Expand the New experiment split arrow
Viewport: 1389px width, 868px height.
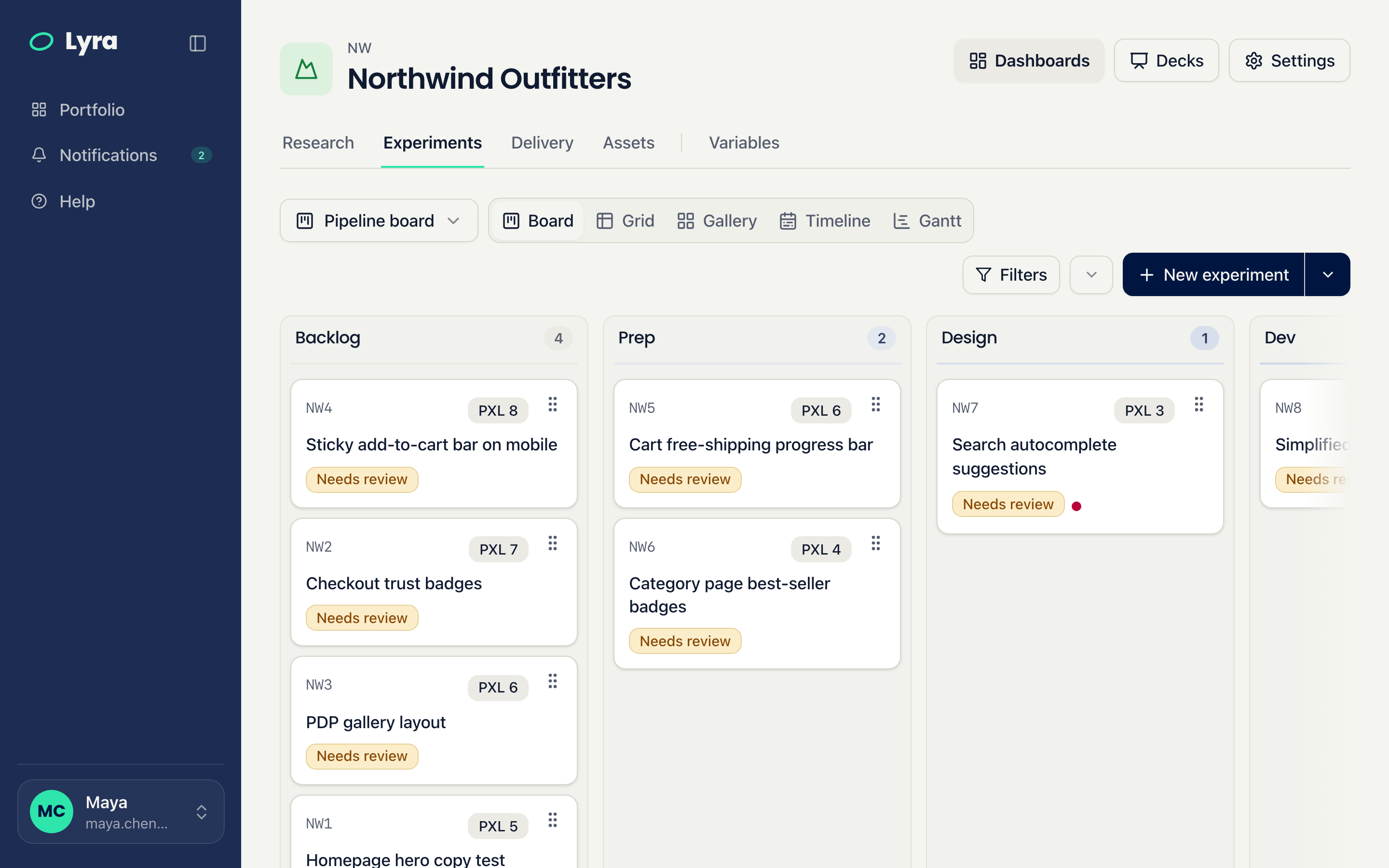pos(1328,275)
